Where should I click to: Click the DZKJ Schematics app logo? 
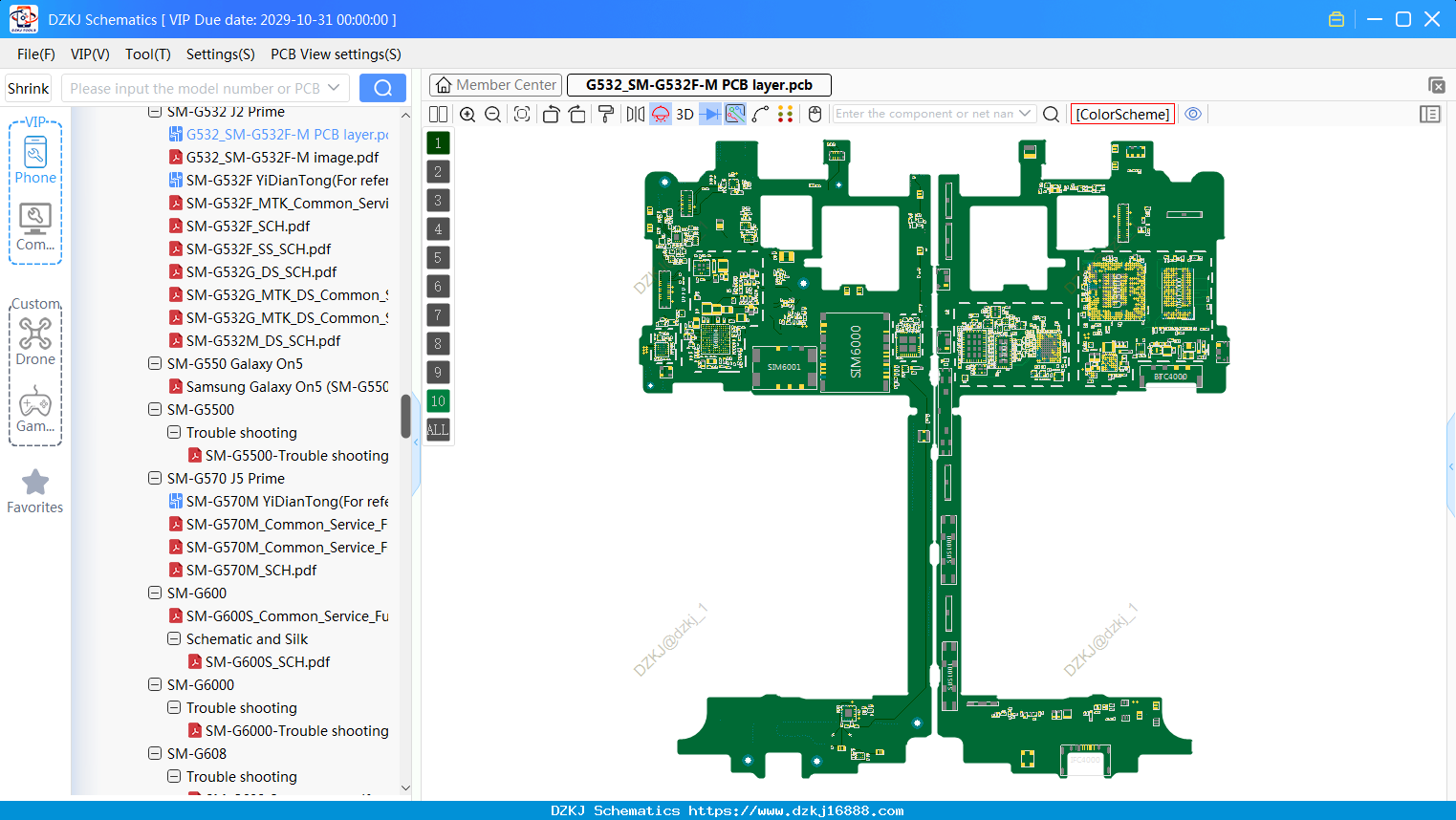(x=23, y=19)
